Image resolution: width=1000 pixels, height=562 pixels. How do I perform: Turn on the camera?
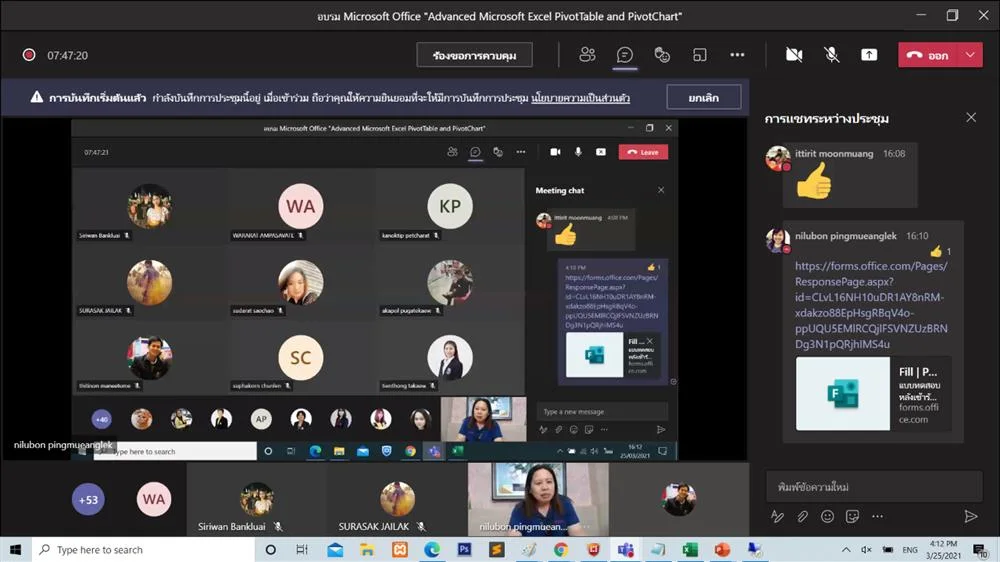point(794,55)
